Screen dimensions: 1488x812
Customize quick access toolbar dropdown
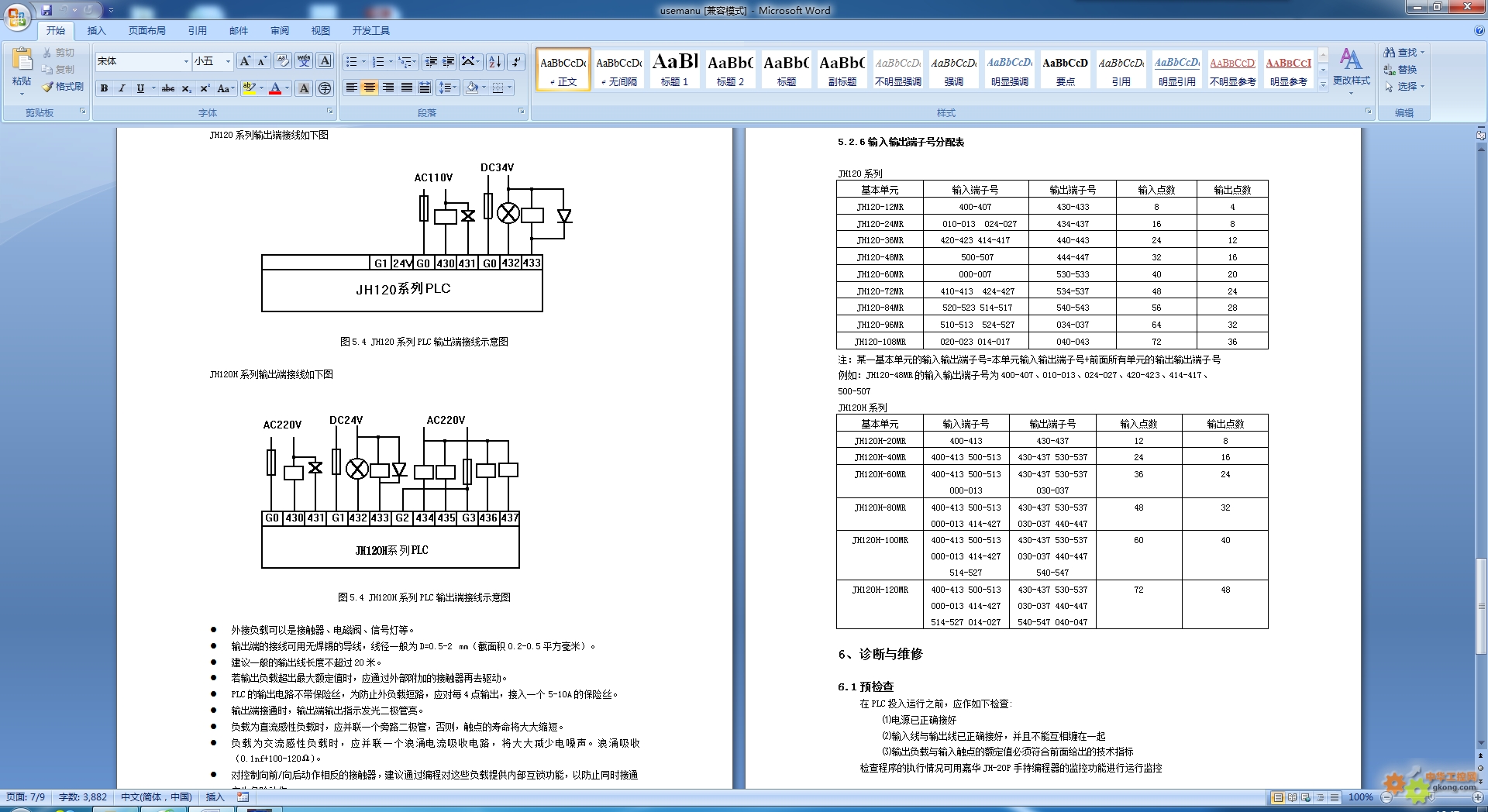point(111,10)
